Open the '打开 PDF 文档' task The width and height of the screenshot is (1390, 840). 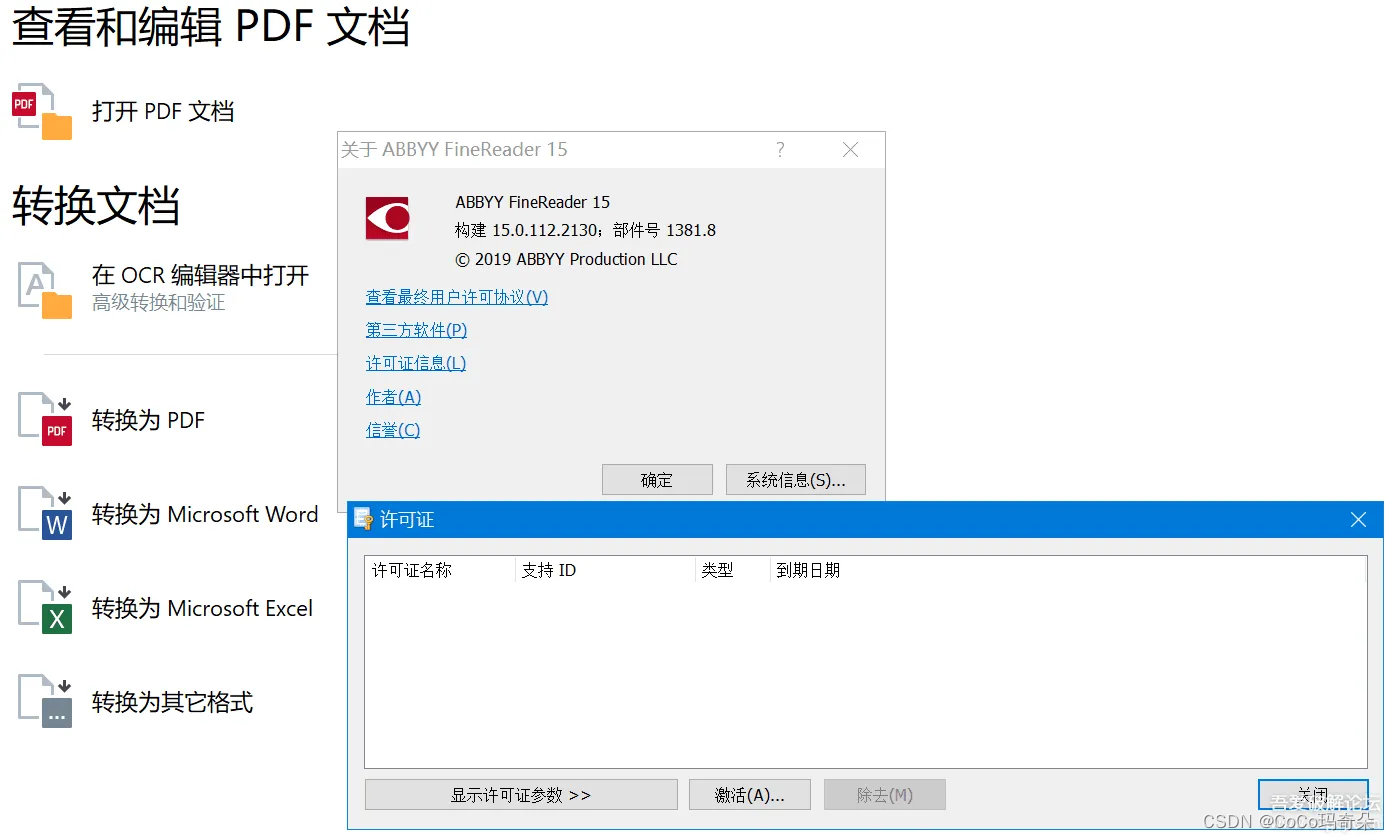163,111
